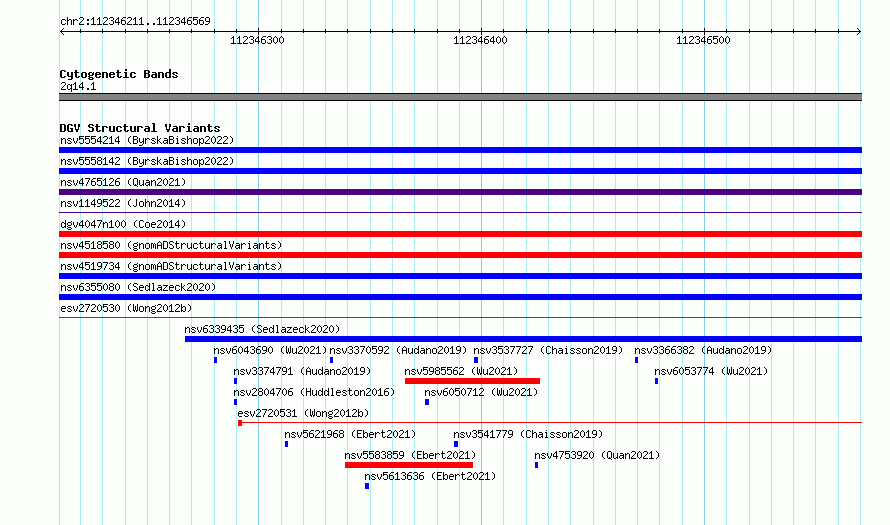Click the blue marker under nsv5621968
Screen dimensions: 890x525
click(x=287, y=444)
